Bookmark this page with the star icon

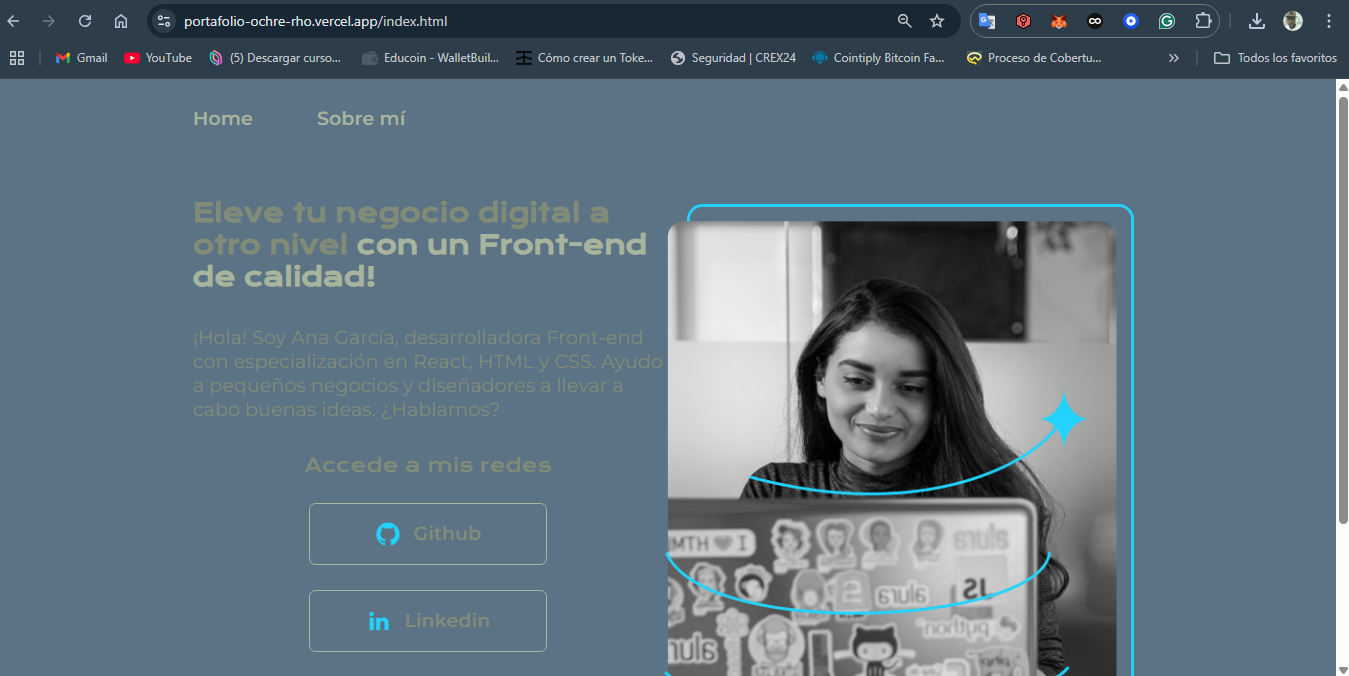pos(937,21)
